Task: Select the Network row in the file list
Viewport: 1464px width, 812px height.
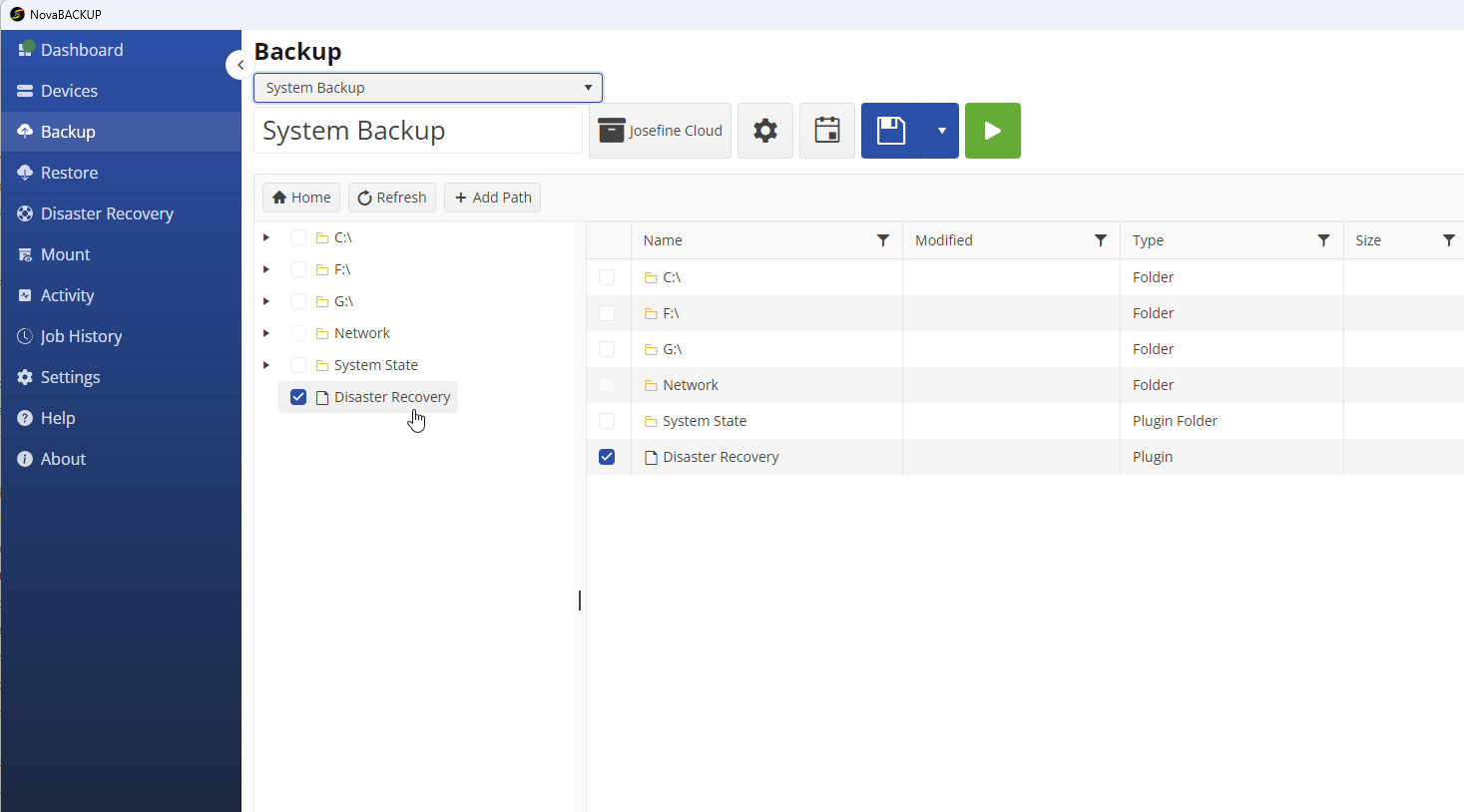Action: point(1025,385)
